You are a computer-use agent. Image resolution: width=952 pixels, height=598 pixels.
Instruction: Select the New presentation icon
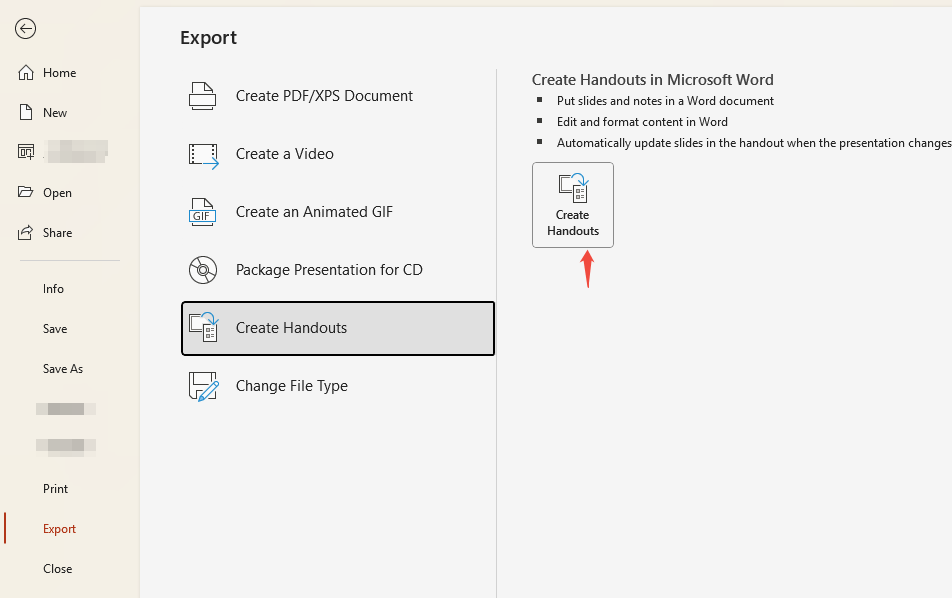(x=26, y=113)
